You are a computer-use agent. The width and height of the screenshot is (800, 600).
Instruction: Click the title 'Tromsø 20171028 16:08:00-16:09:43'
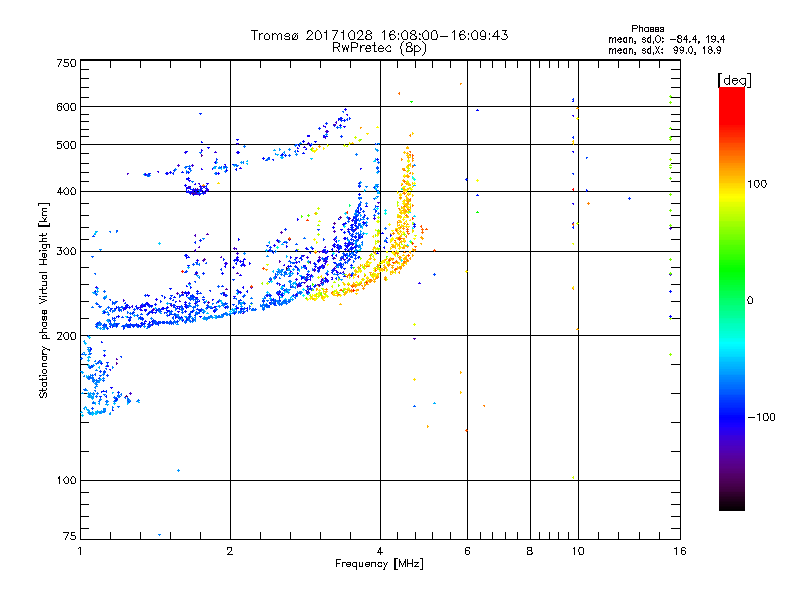379,35
